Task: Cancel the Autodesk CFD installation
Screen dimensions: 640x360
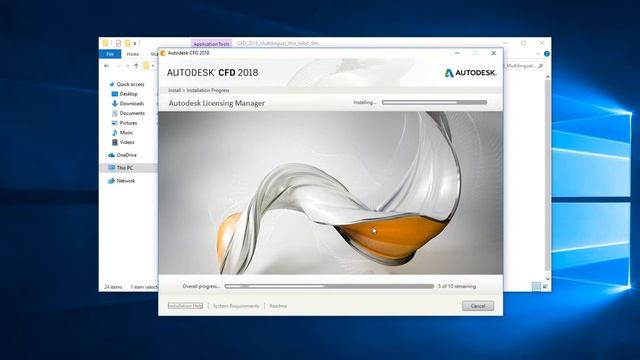Action: click(478, 306)
